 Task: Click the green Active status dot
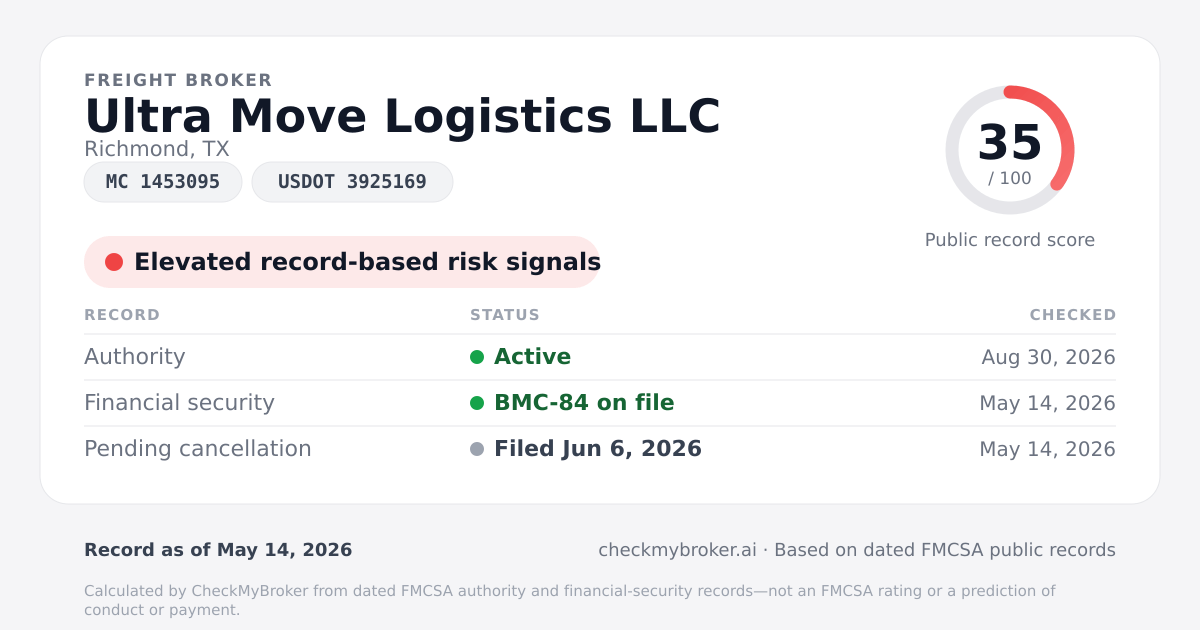pos(477,357)
